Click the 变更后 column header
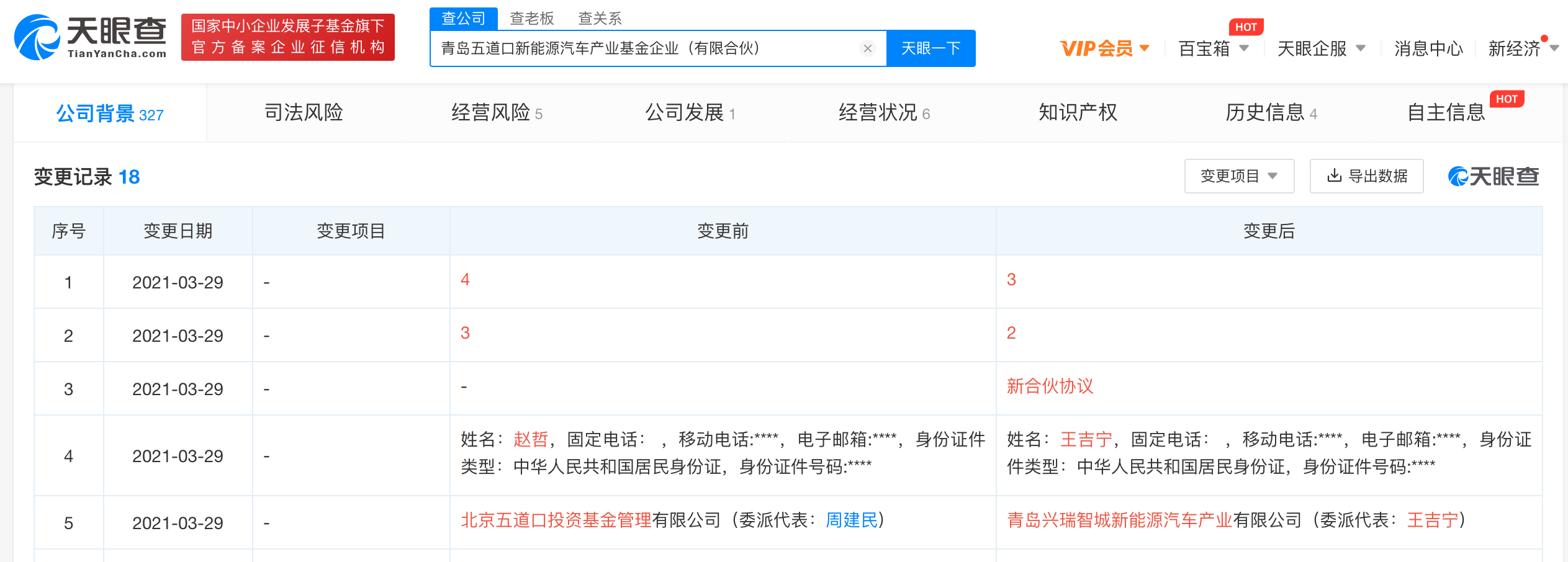The width and height of the screenshot is (1568, 562). [1269, 231]
